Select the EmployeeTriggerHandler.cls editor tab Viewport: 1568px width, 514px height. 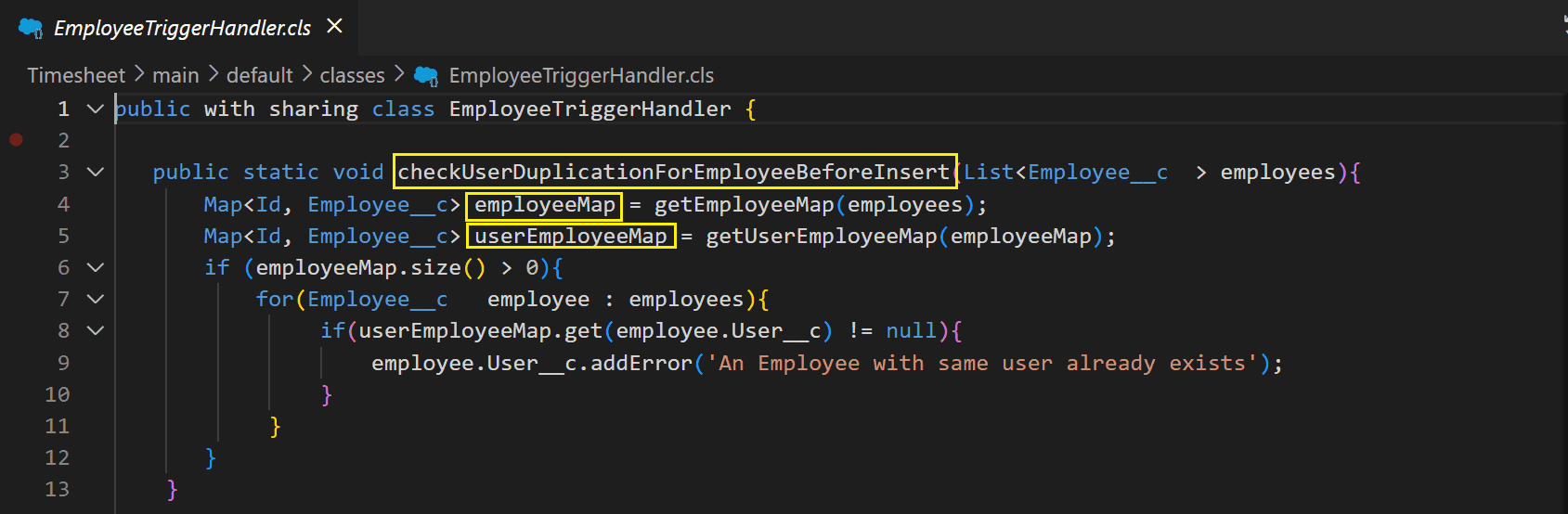click(x=179, y=28)
